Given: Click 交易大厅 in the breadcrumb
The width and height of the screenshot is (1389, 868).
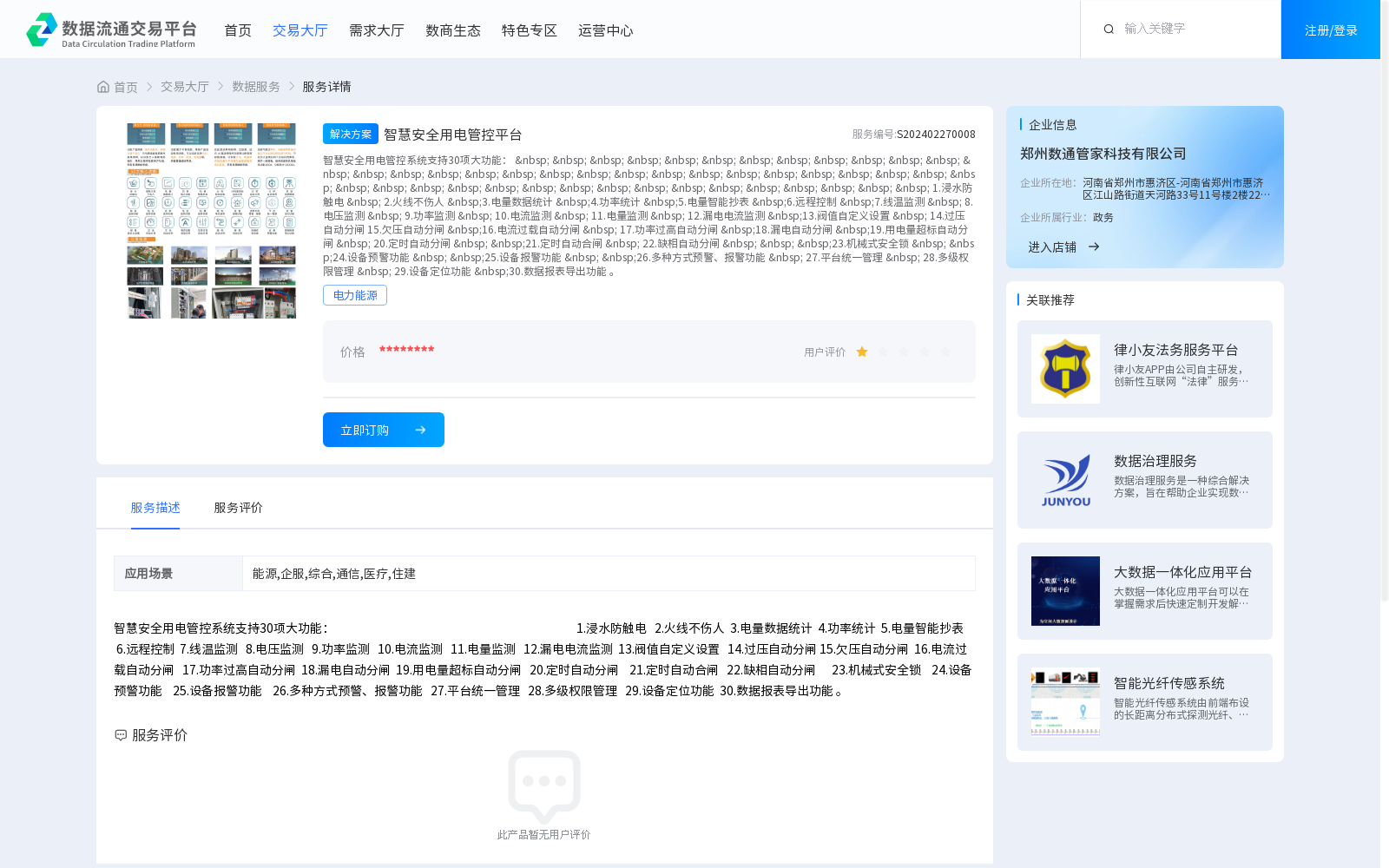Looking at the screenshot, I should pyautogui.click(x=185, y=87).
